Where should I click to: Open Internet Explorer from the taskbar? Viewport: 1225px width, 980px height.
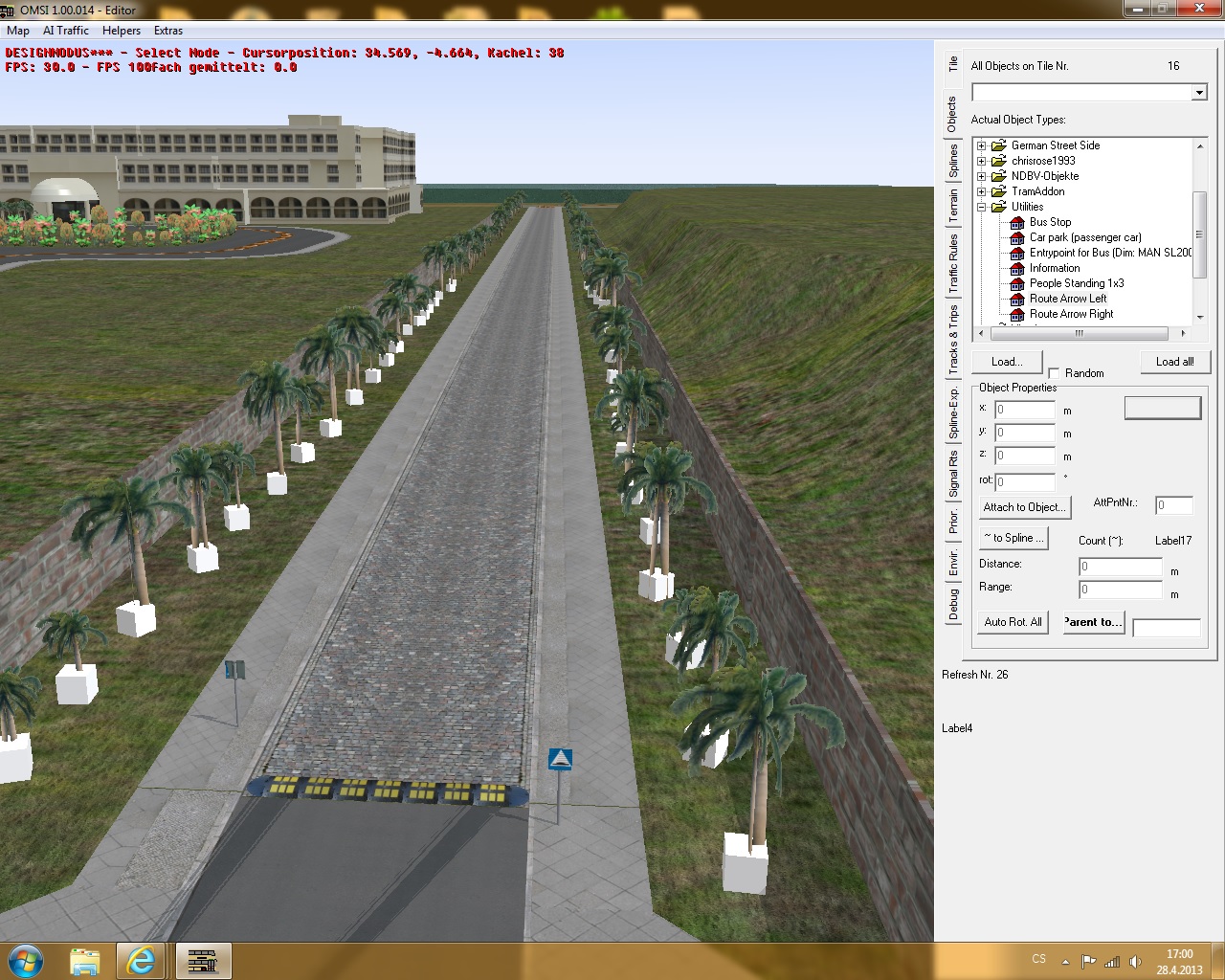[x=142, y=960]
